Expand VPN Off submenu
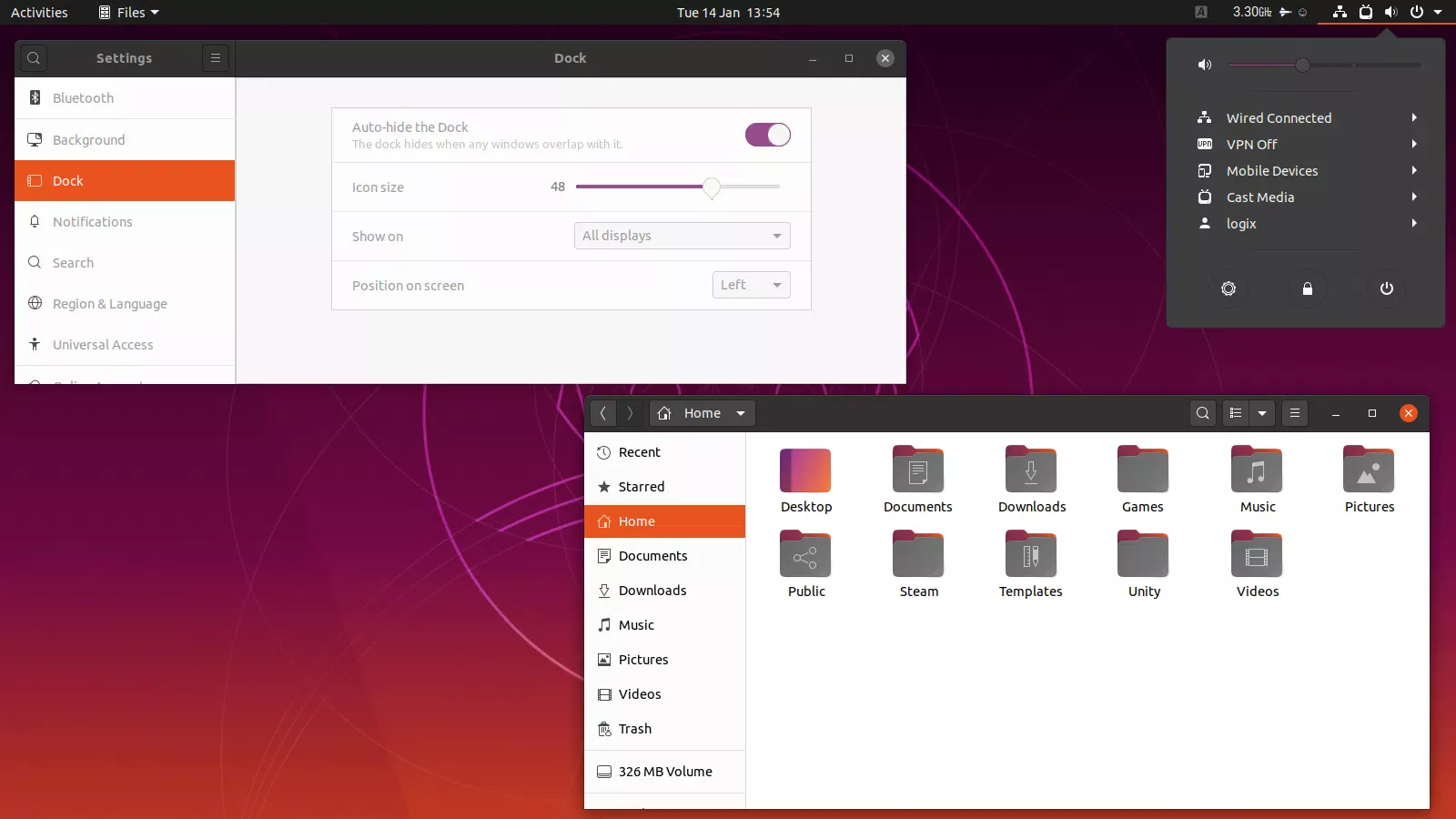Screen dimensions: 1456x819 (1307, 144)
